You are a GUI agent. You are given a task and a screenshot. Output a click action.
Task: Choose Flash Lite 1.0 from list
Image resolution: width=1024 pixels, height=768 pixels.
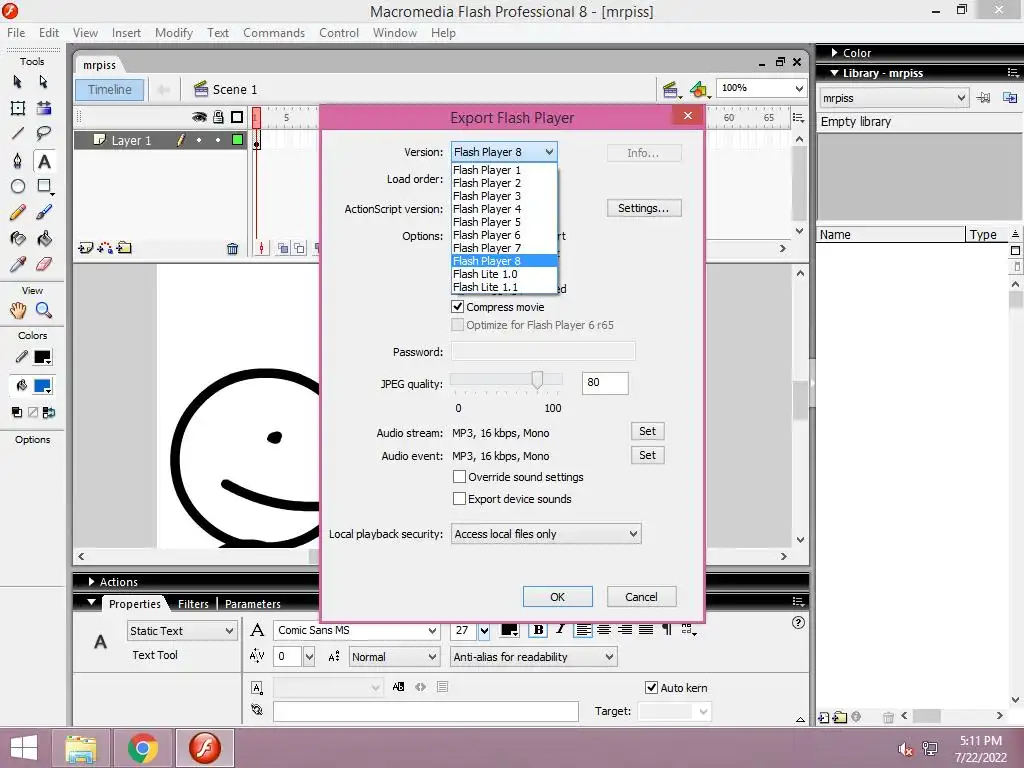504,274
